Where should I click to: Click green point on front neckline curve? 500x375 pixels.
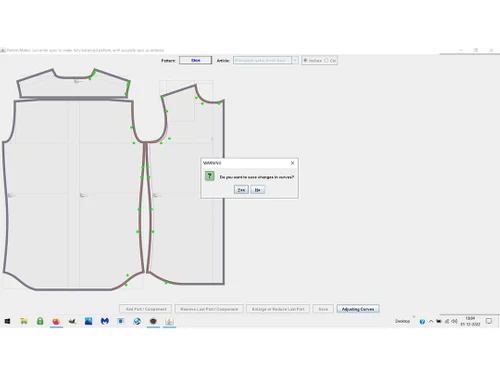[x=202, y=104]
